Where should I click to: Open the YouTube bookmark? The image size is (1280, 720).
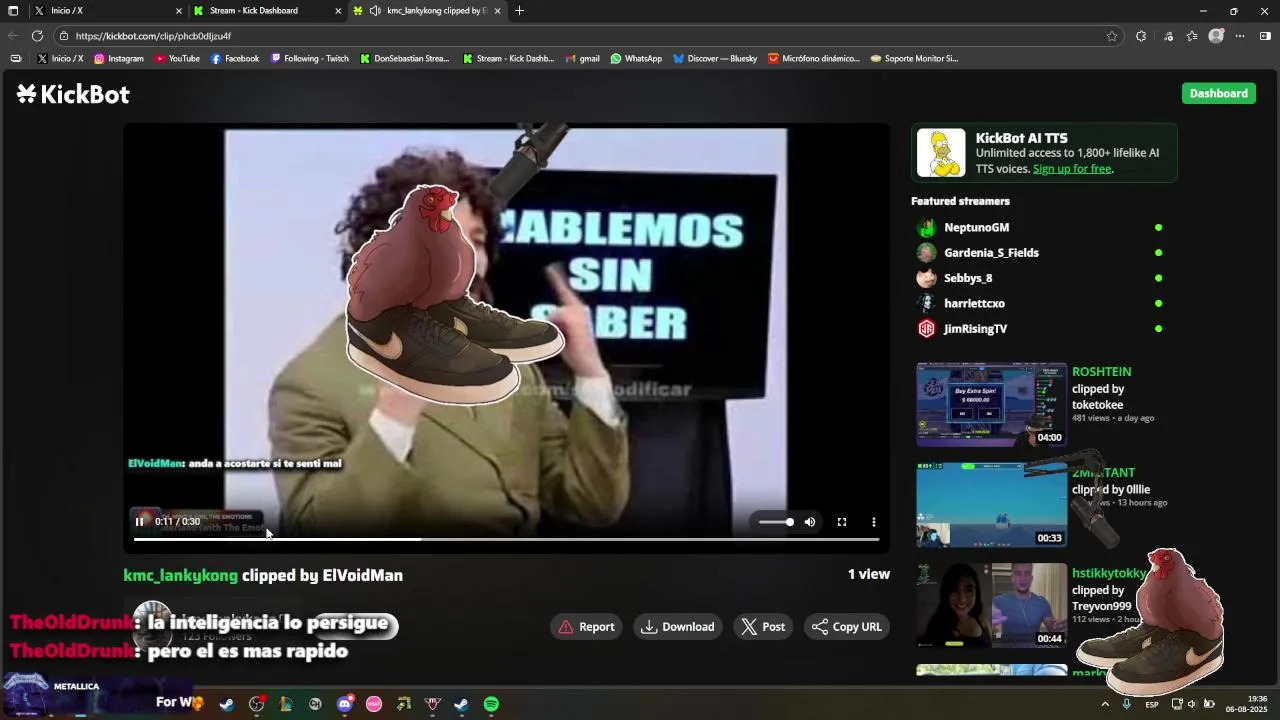[177, 59]
